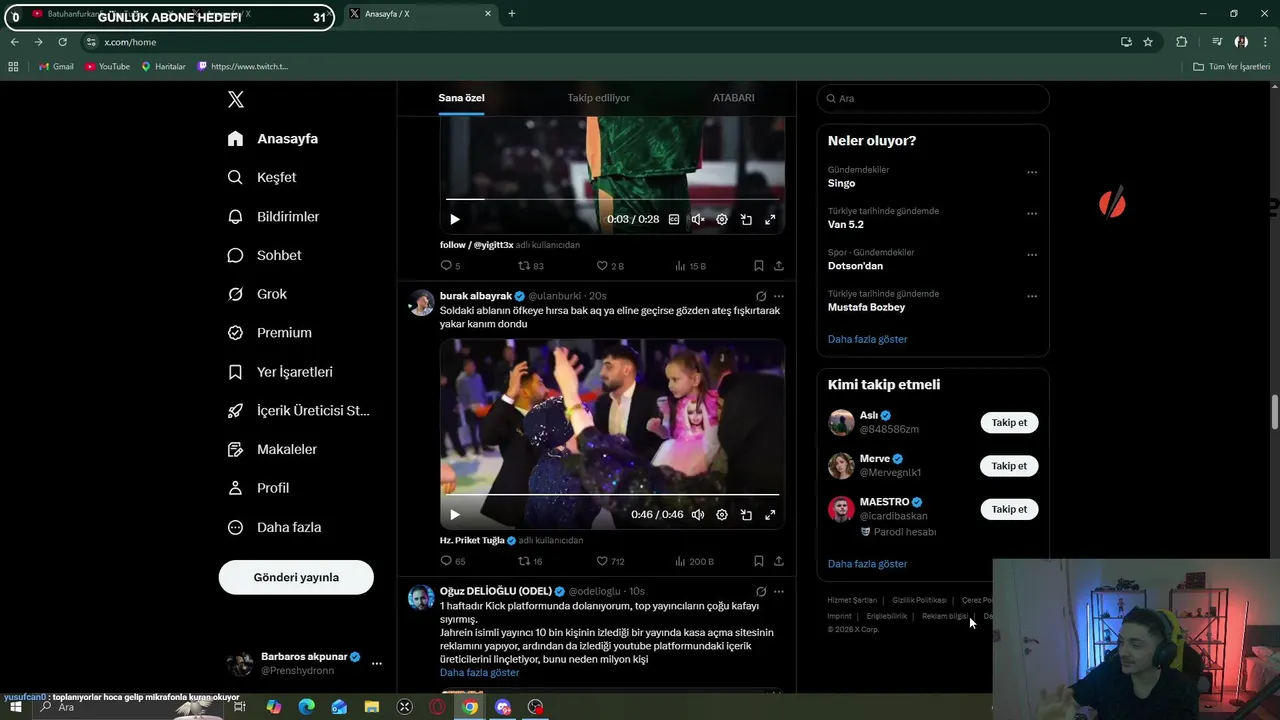Follow MAESTRO with Takip et

tap(1009, 509)
